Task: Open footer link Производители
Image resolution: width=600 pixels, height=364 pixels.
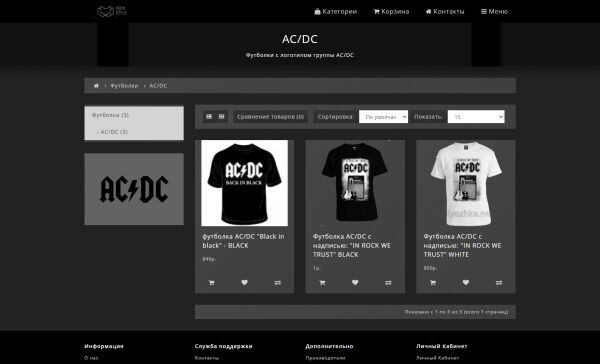Action: point(325,358)
